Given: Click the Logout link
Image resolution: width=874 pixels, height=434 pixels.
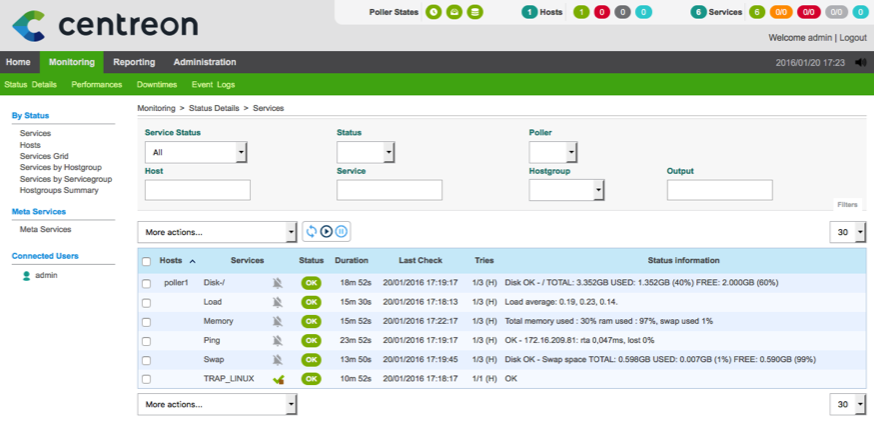Looking at the screenshot, I should (x=852, y=37).
